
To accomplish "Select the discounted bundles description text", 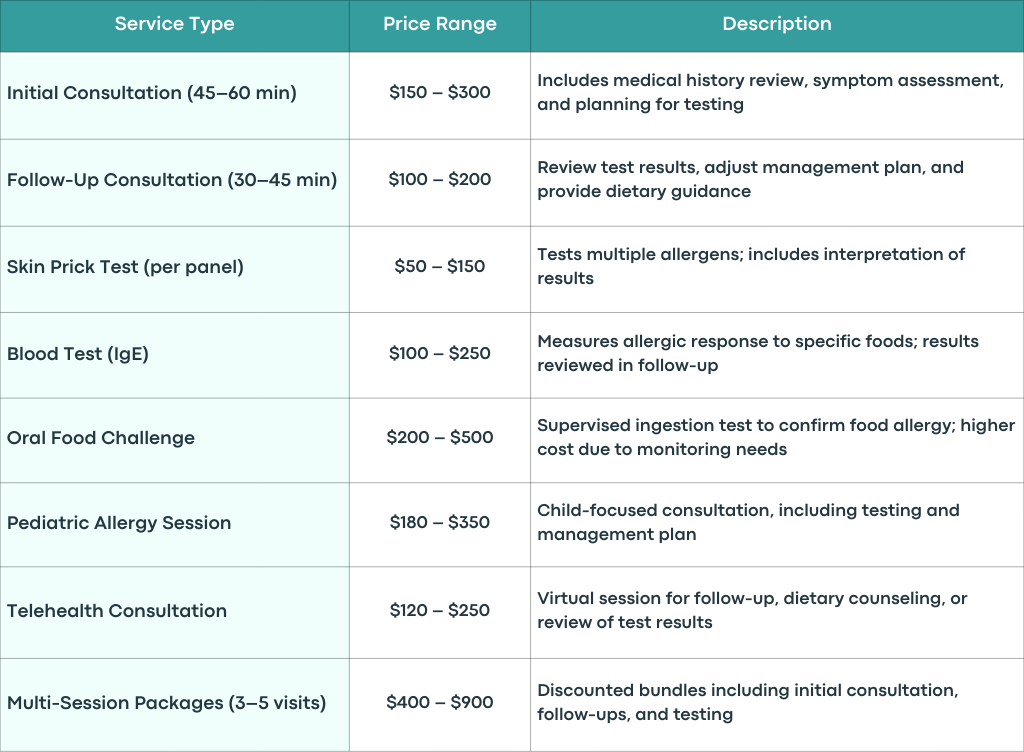I will [x=748, y=702].
